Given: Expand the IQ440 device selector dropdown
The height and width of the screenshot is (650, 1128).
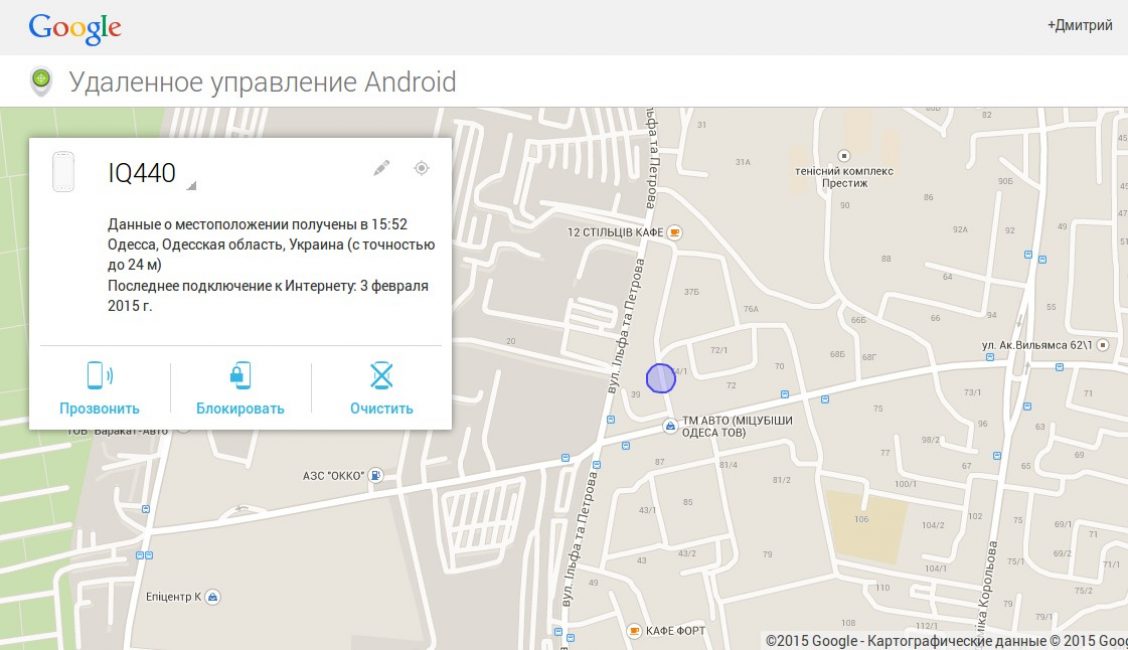Looking at the screenshot, I should [192, 185].
